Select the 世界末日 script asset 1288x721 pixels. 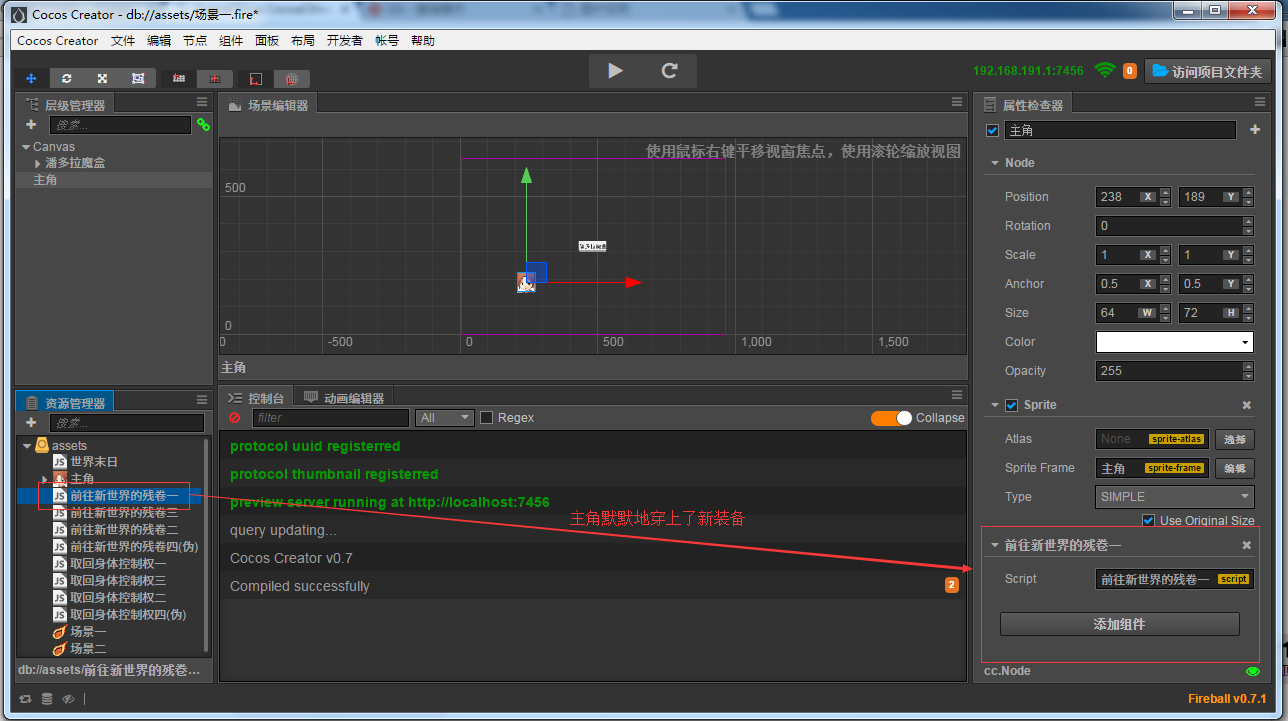tap(94, 462)
